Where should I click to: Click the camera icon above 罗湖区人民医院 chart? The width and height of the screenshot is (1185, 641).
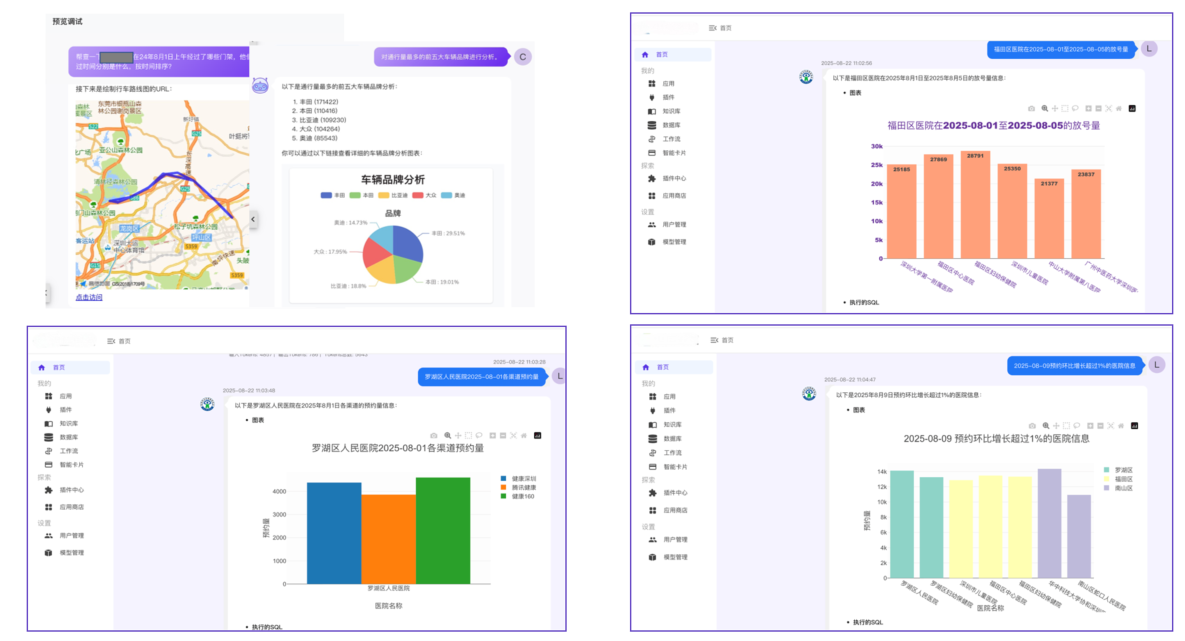pyautogui.click(x=434, y=435)
